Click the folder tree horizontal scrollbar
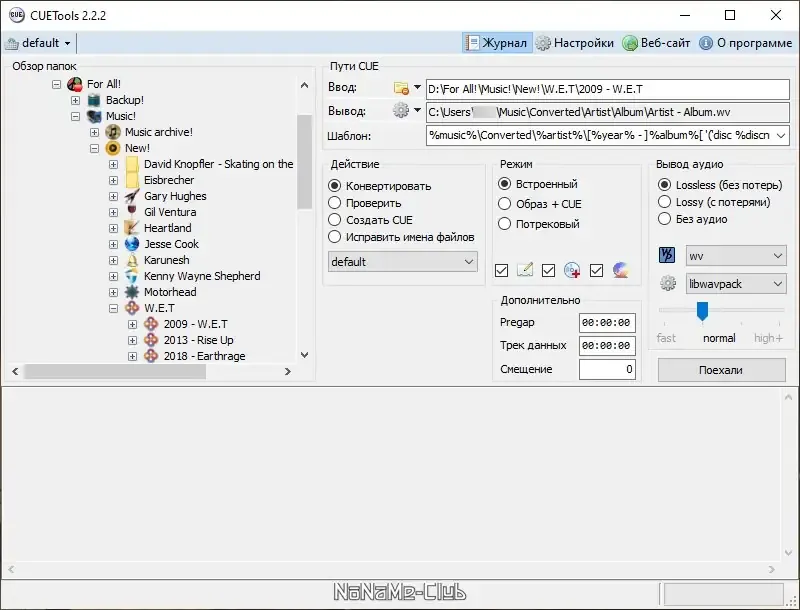 (115, 371)
